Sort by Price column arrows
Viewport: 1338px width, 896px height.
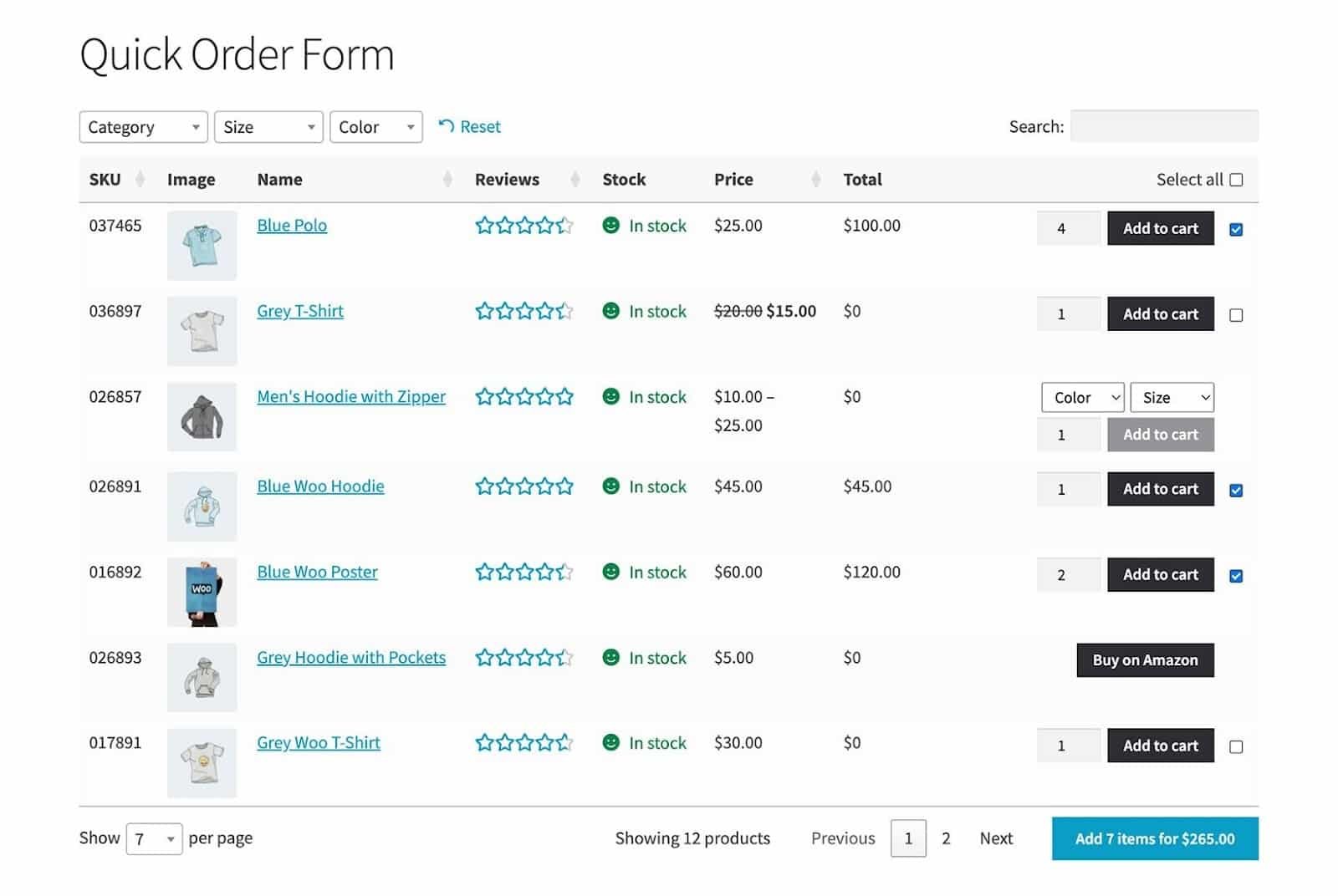point(816,180)
